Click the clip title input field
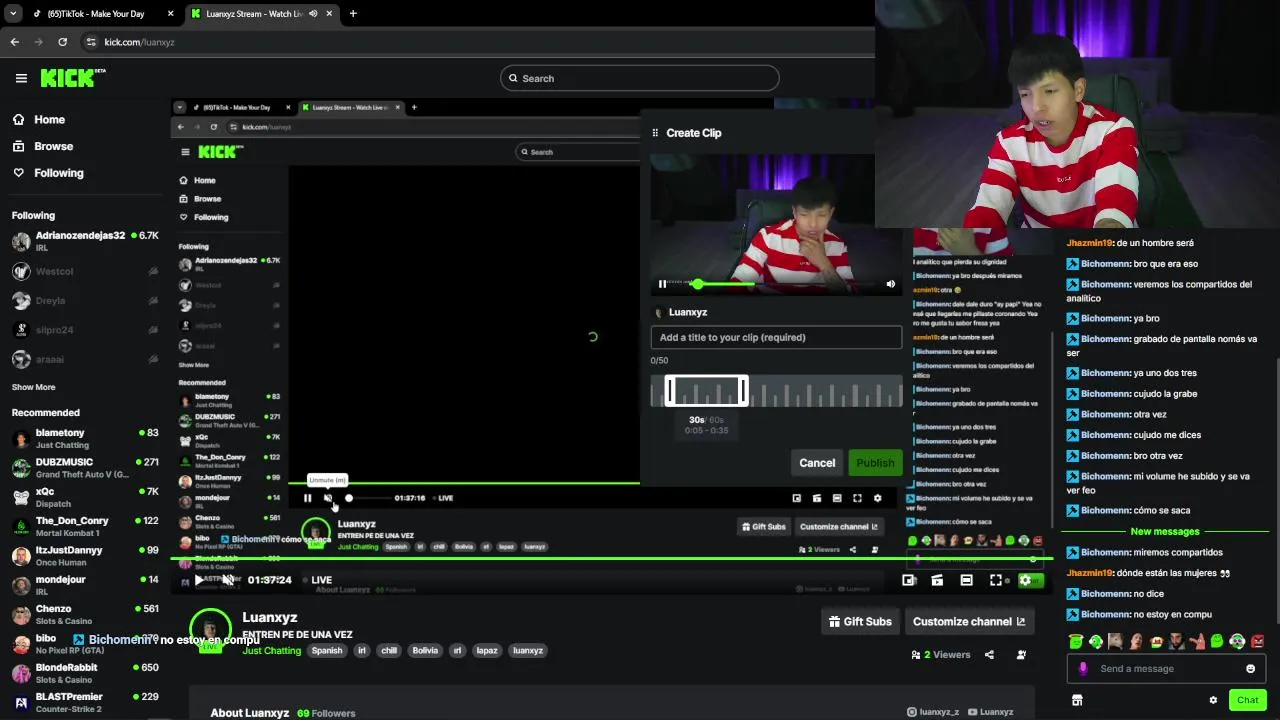 776,337
